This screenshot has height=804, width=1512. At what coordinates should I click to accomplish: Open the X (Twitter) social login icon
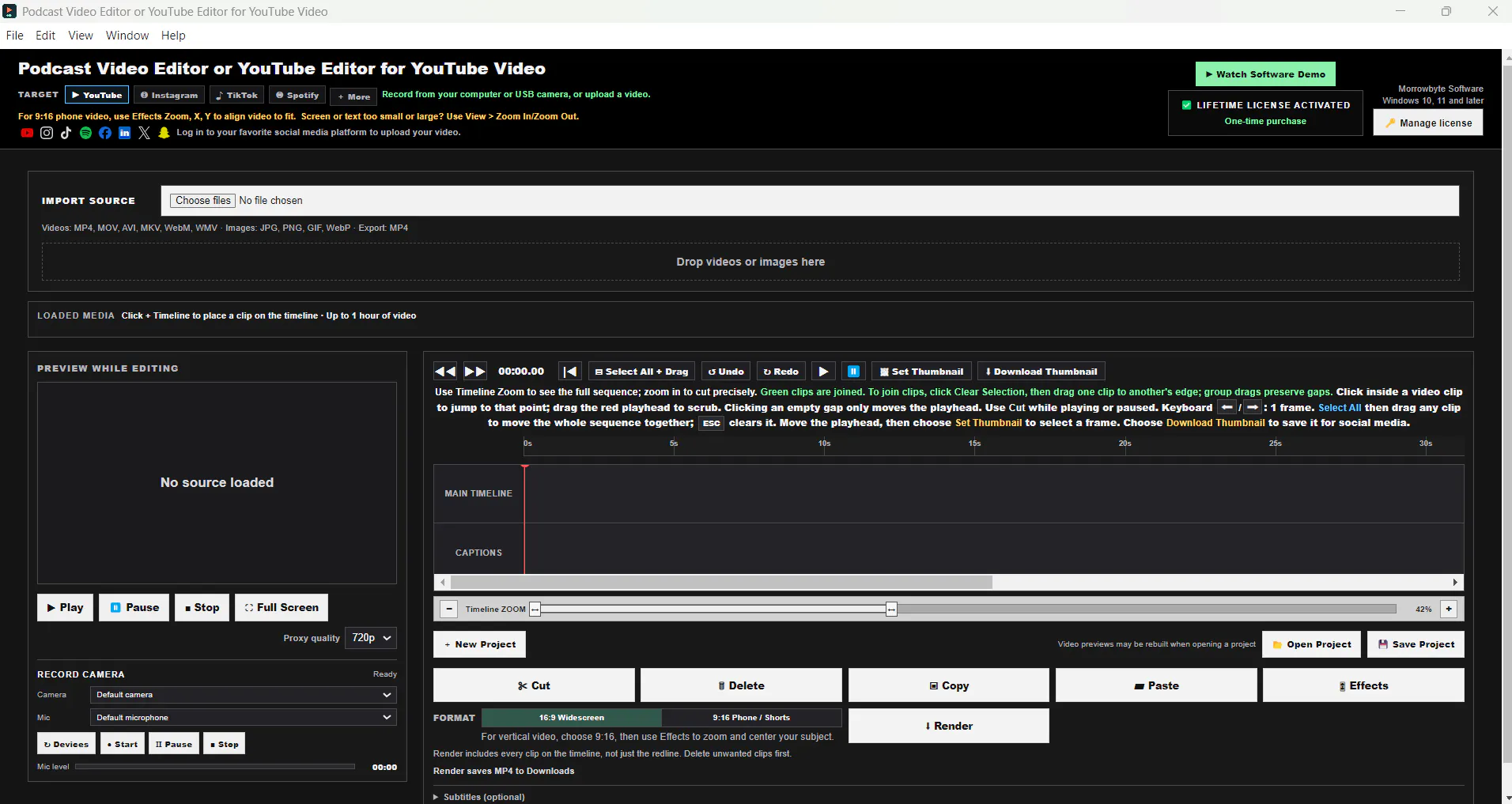click(x=144, y=133)
